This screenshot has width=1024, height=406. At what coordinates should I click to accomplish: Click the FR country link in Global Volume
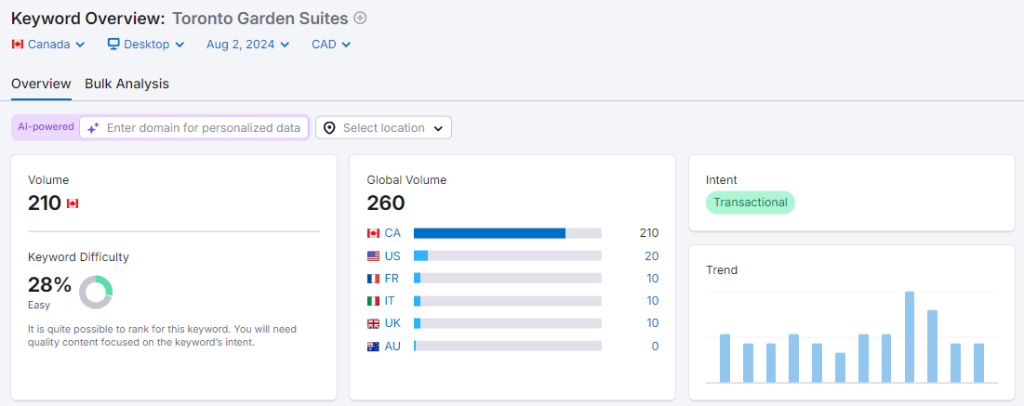(x=392, y=278)
